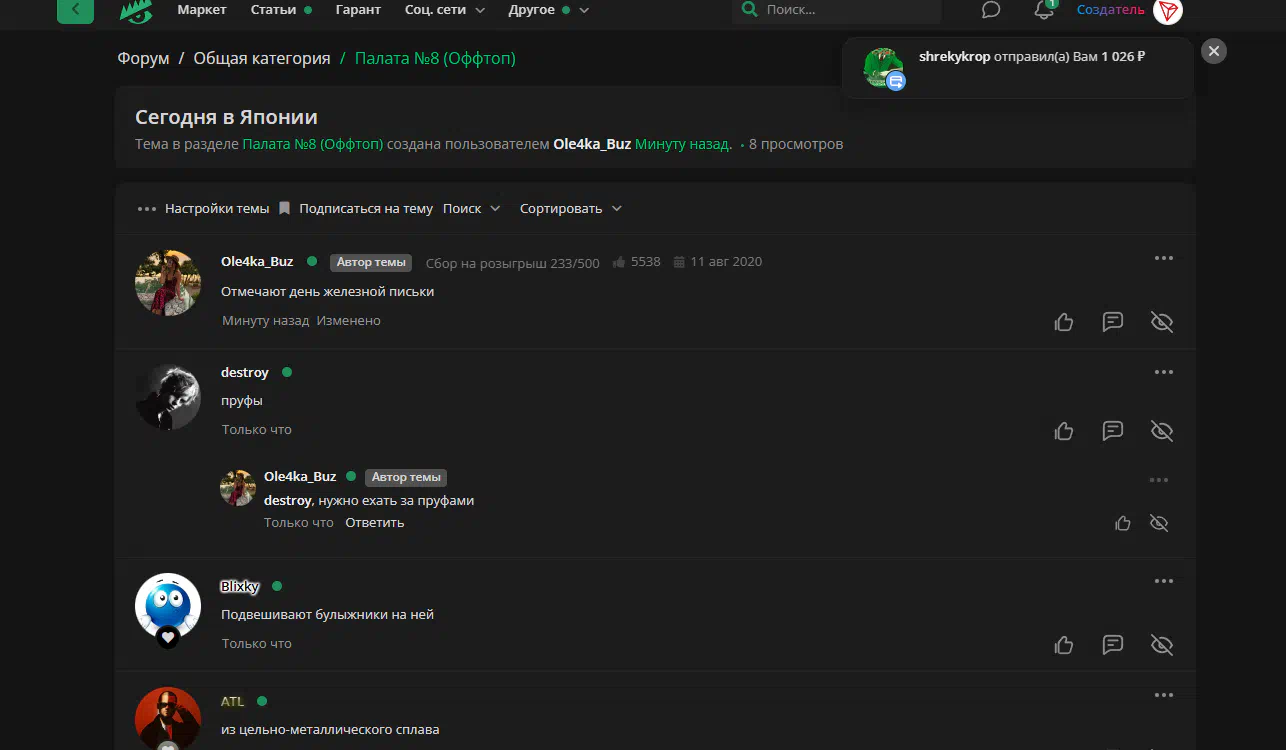1286x750 pixels.
Task: Toggle hide on destroy's post
Action: tap(1161, 431)
